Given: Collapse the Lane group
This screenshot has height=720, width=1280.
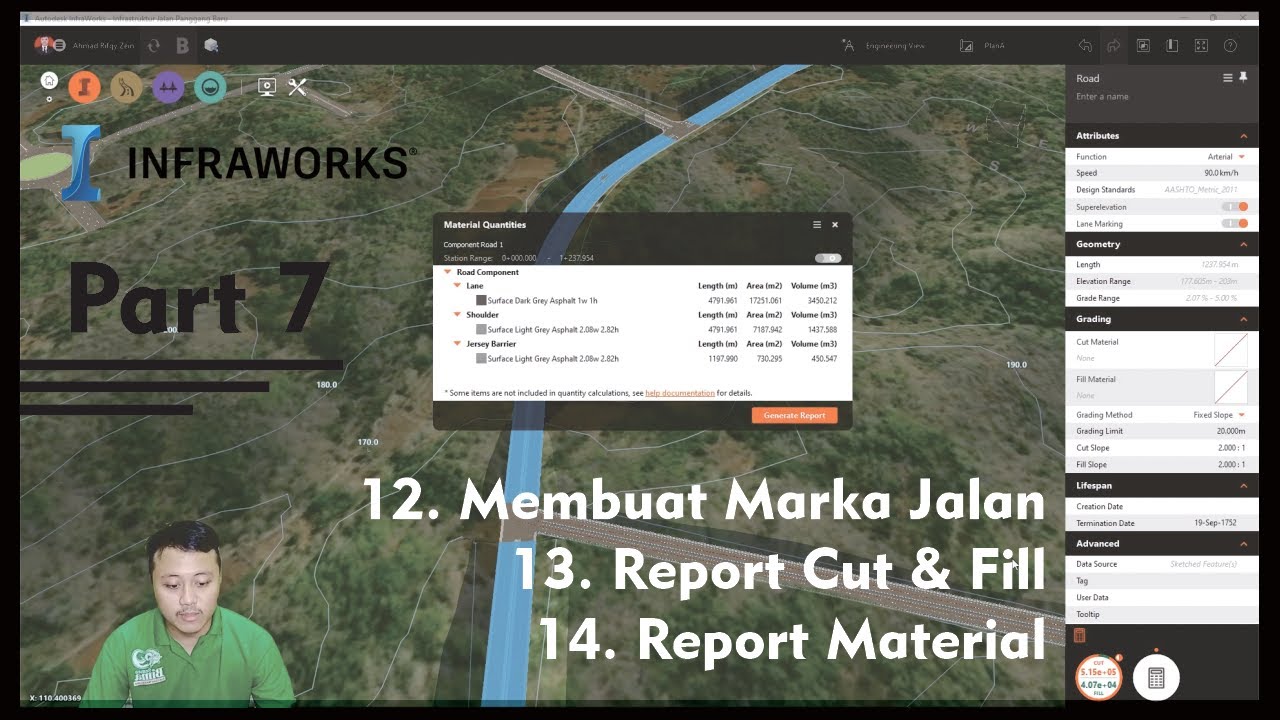Looking at the screenshot, I should pyautogui.click(x=457, y=286).
